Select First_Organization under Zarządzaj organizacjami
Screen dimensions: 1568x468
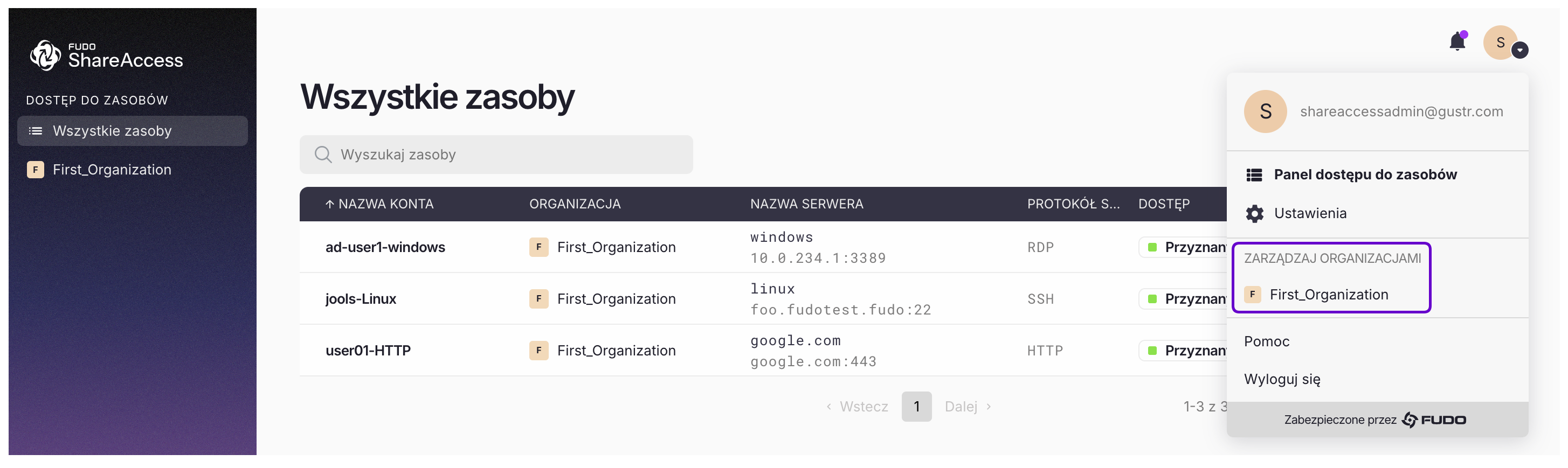(1328, 295)
